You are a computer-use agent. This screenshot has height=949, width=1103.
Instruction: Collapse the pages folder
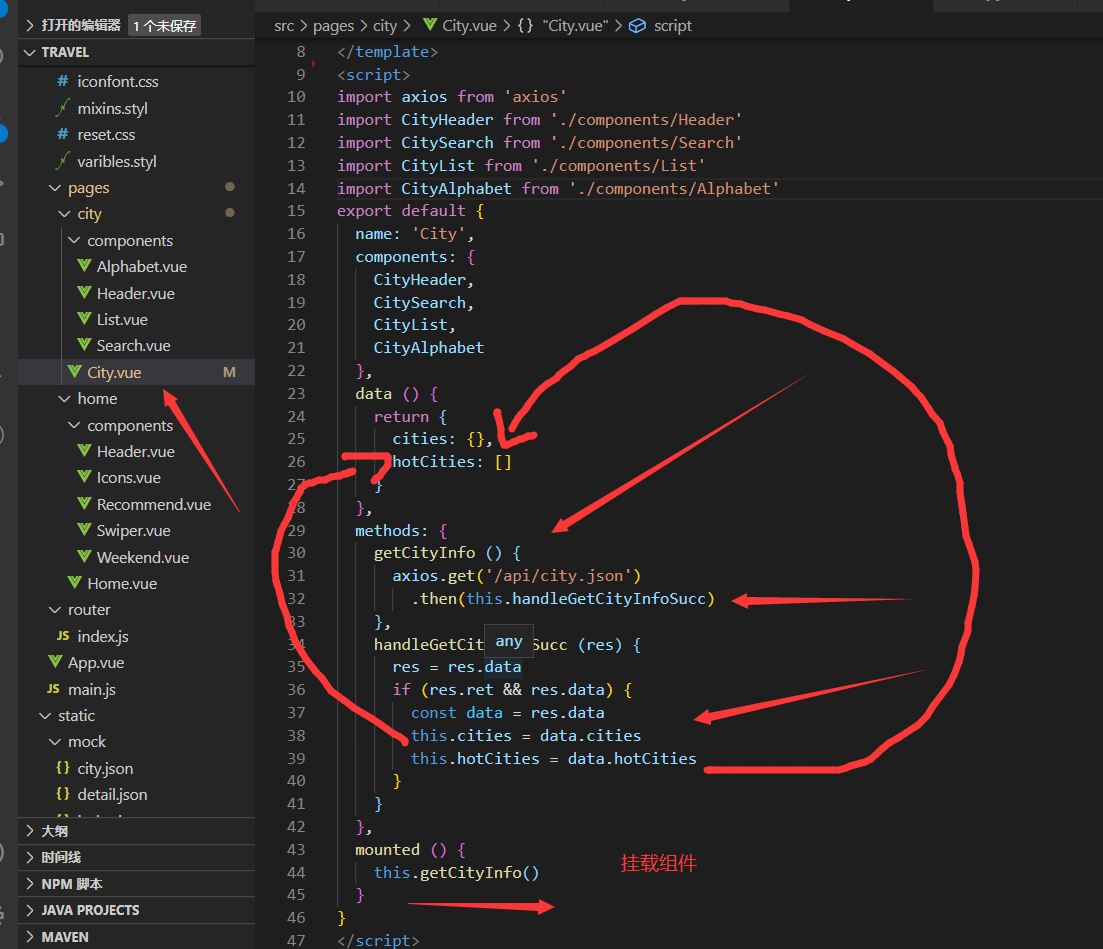[89, 188]
